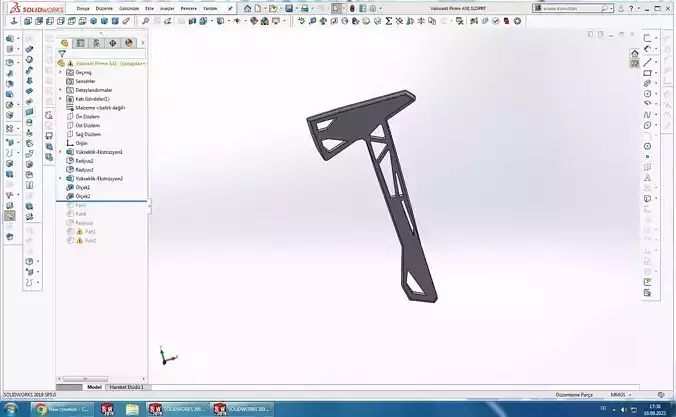Screen dimensions: 676x417
Task: Switch to the DimXpertManager tab
Action: point(113,43)
